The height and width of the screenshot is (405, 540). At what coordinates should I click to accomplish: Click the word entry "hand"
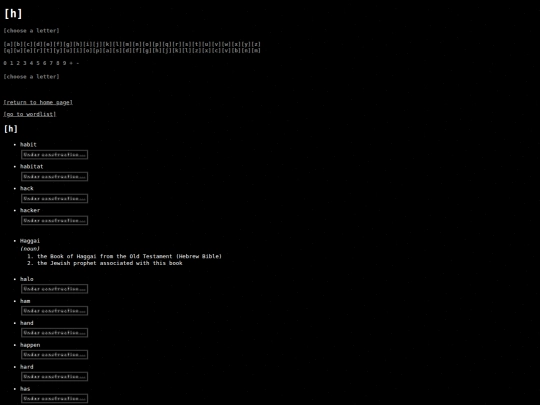(x=27, y=323)
